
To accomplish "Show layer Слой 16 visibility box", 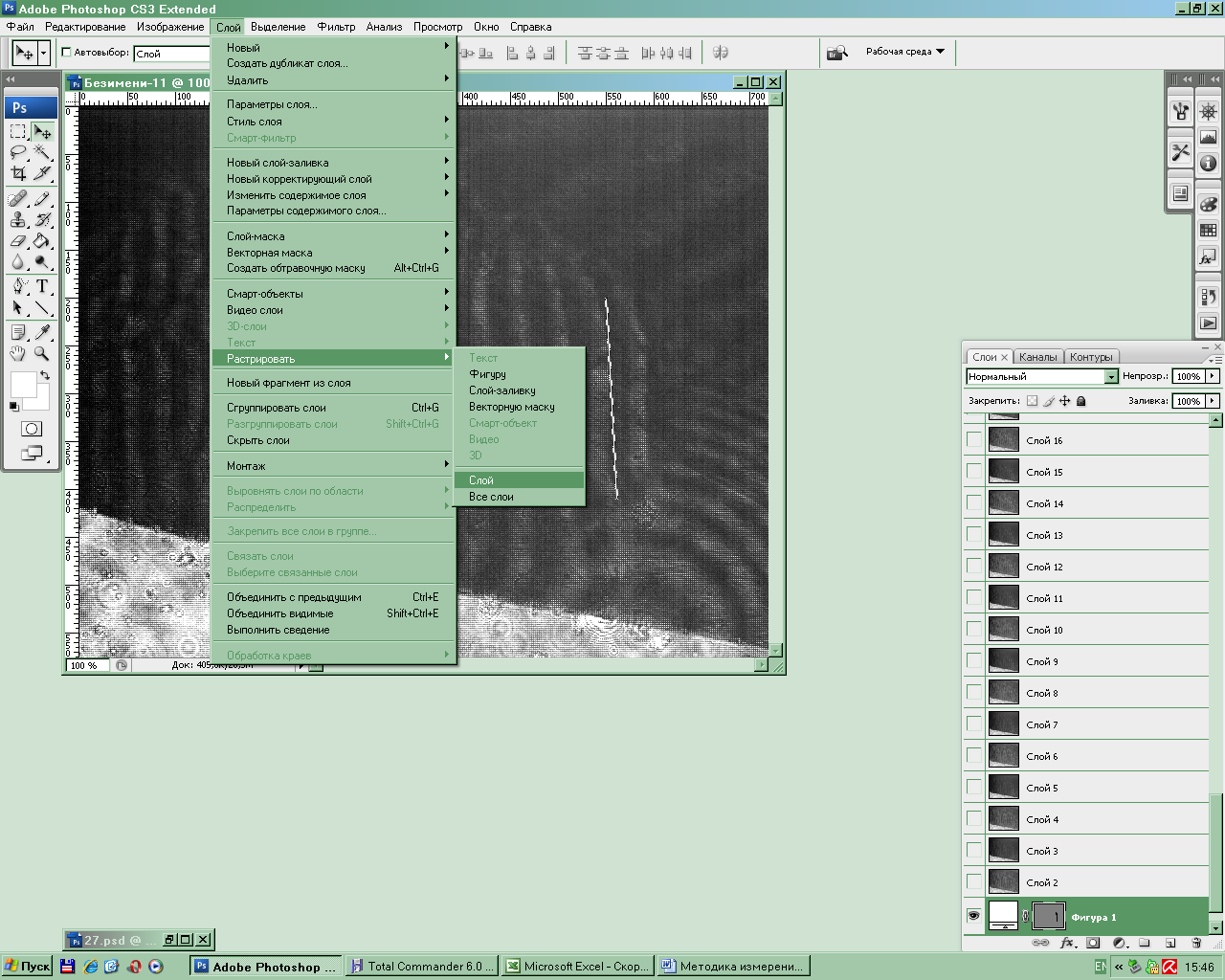I will (973, 439).
